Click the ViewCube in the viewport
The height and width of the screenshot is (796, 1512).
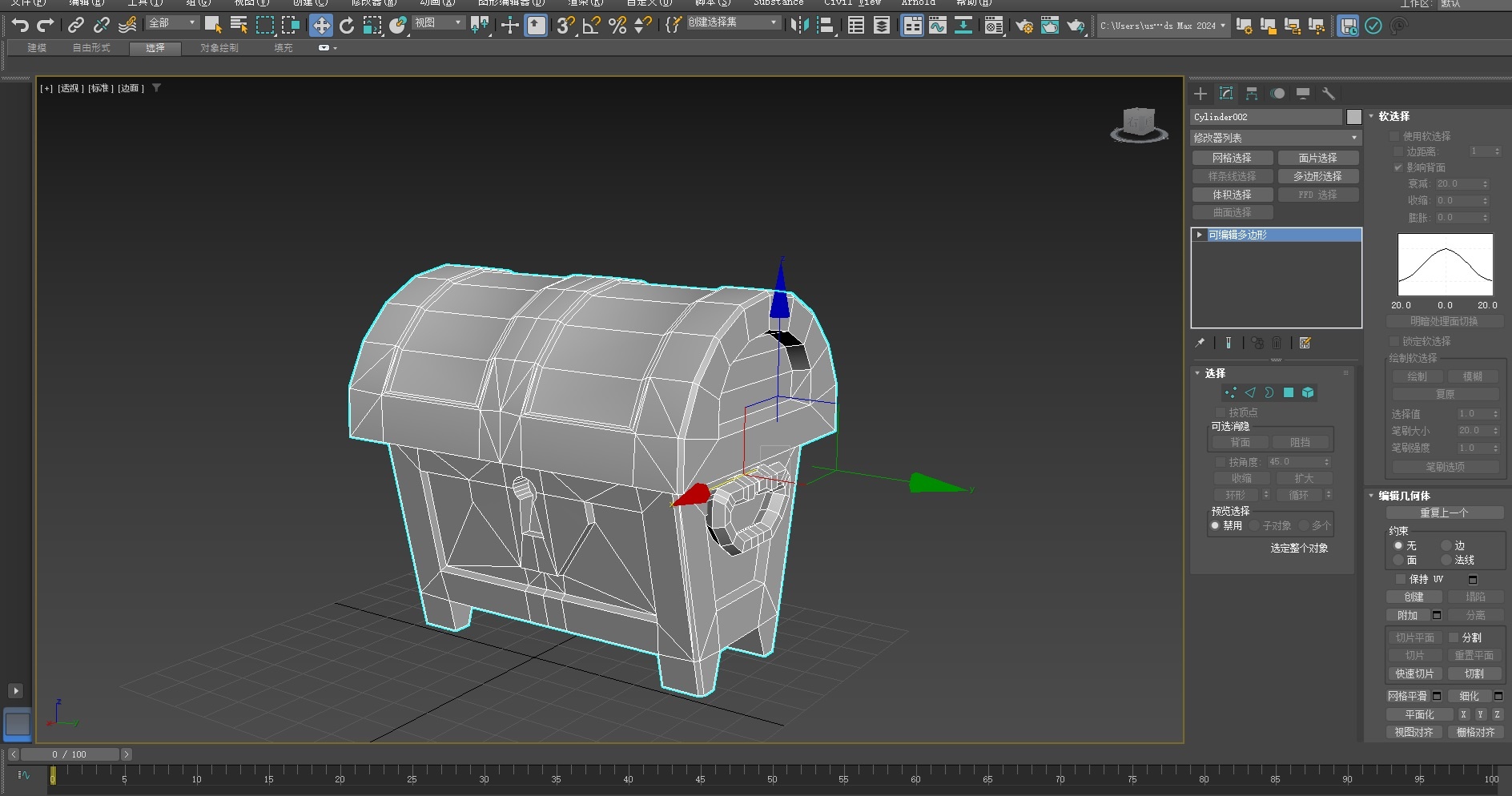click(x=1139, y=124)
